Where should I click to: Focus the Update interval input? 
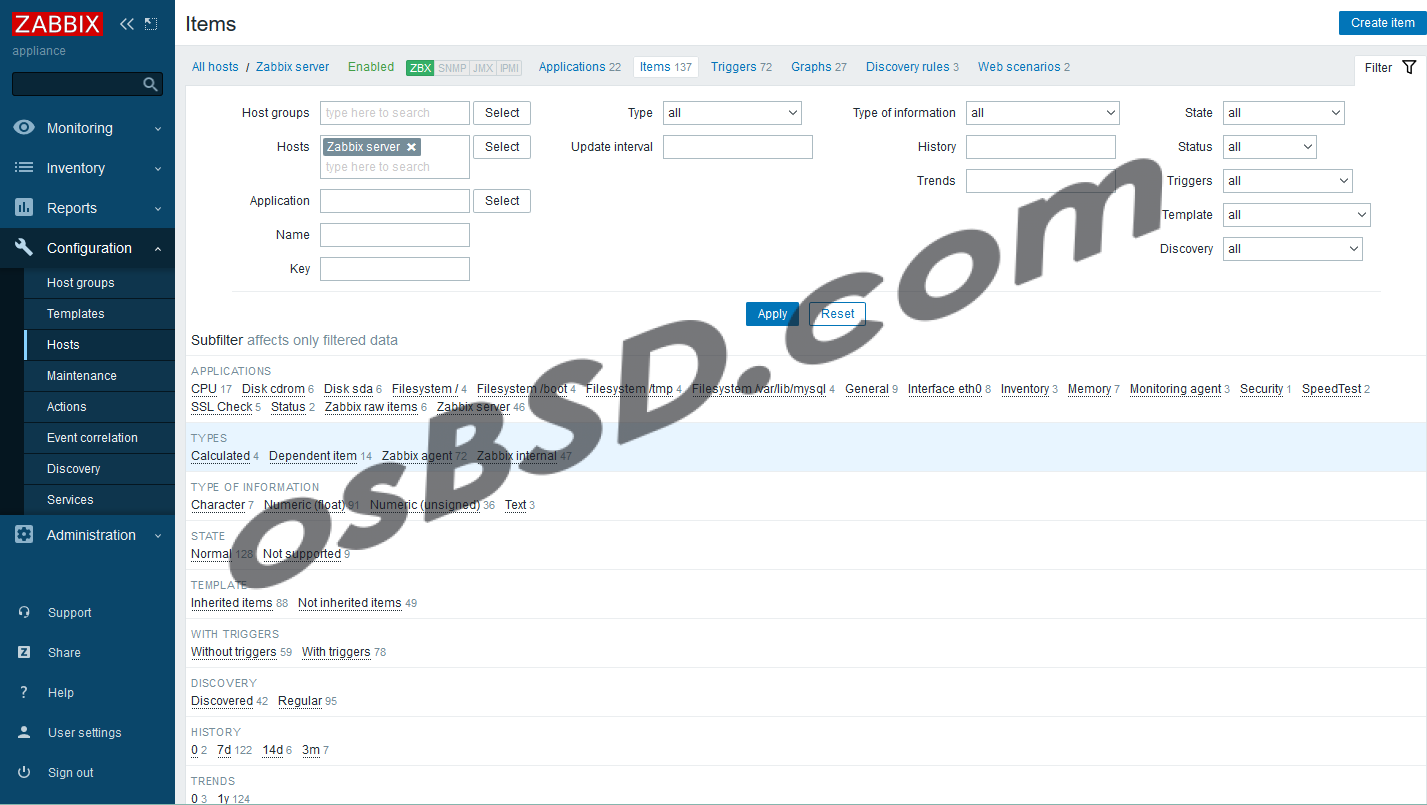click(738, 147)
